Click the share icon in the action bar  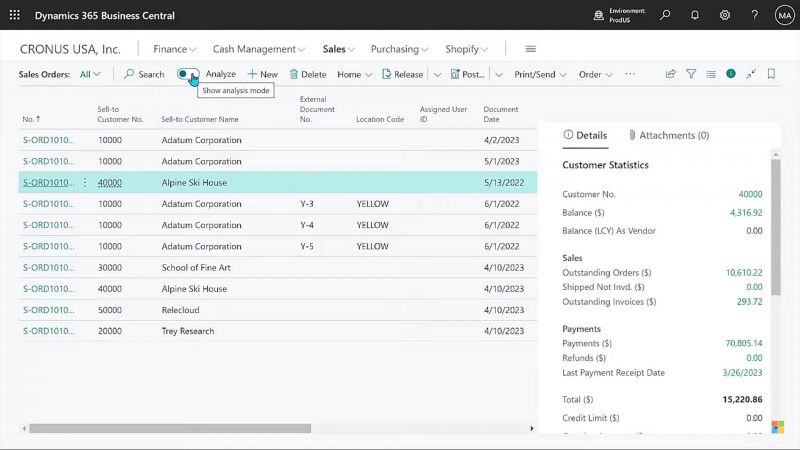(x=670, y=74)
